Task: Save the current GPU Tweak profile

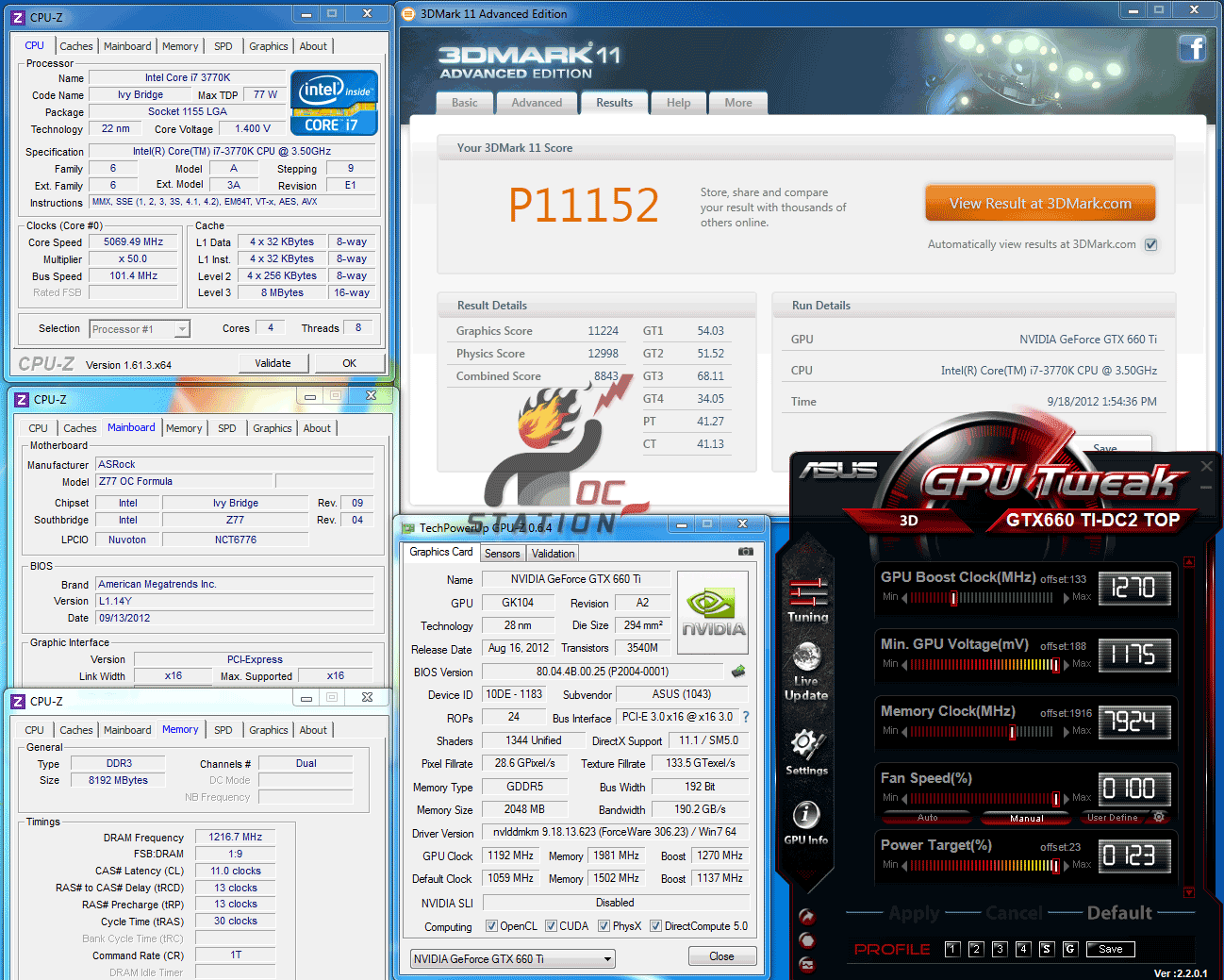Action: click(1111, 949)
